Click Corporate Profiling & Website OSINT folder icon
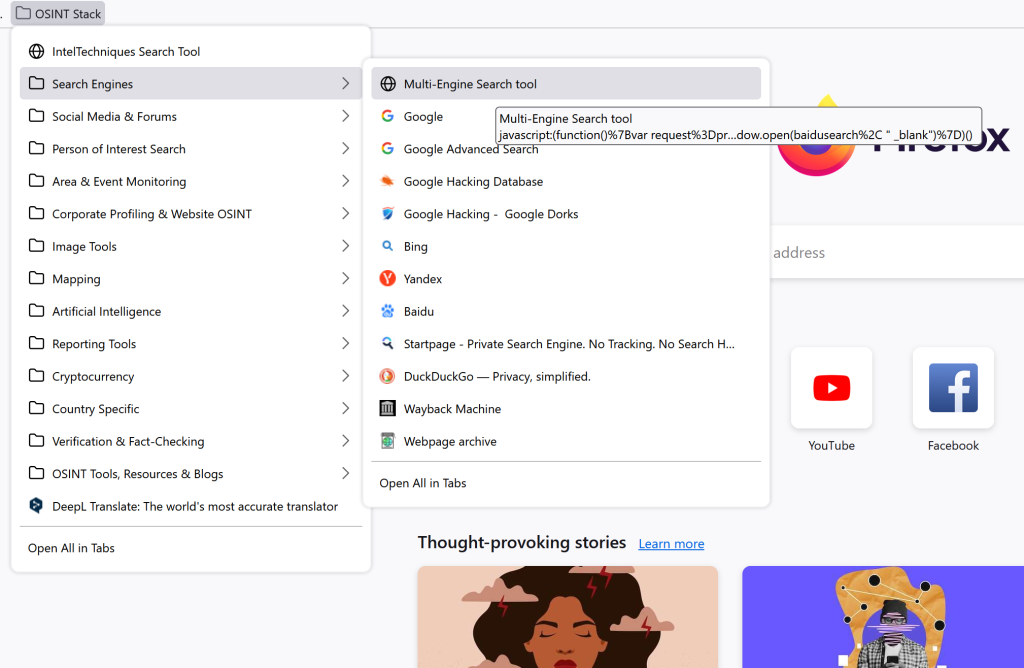1024x668 pixels. (x=37, y=214)
